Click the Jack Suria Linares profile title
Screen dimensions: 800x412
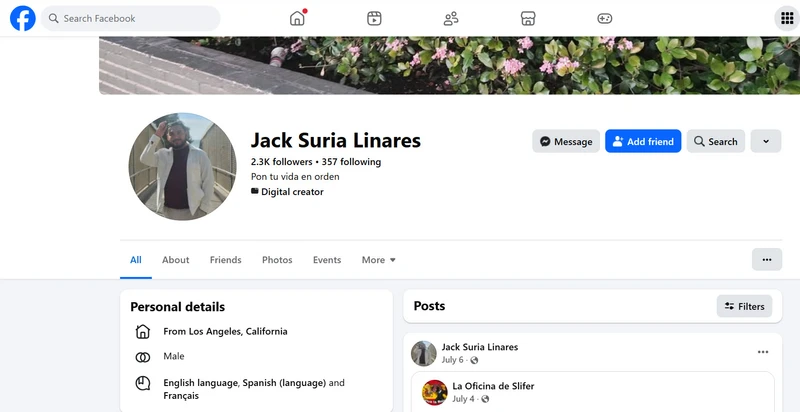336,140
